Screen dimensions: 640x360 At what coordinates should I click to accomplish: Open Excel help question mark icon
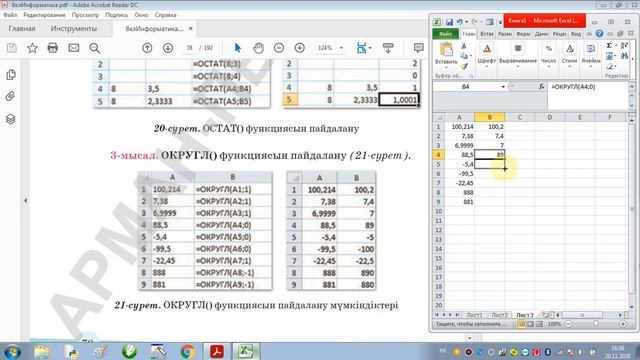coord(599,34)
